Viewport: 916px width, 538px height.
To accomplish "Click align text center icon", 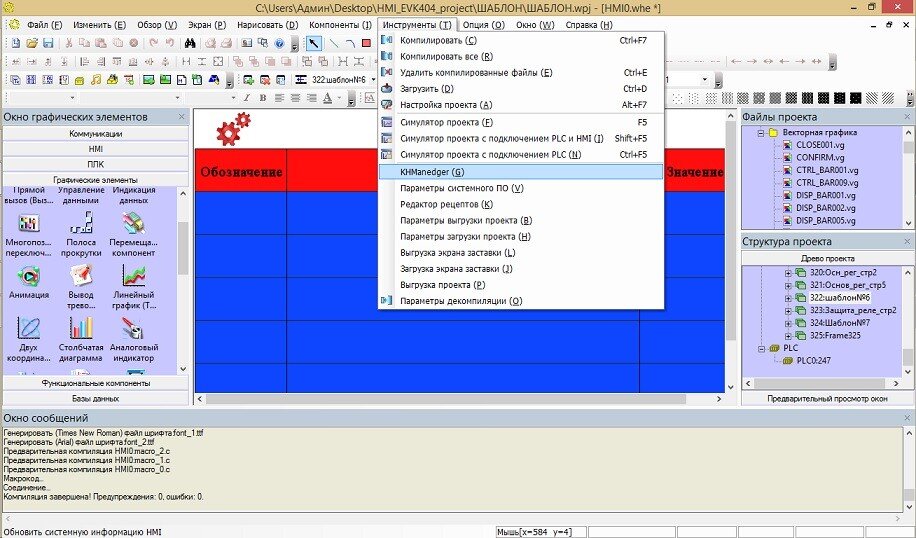I will coord(295,98).
